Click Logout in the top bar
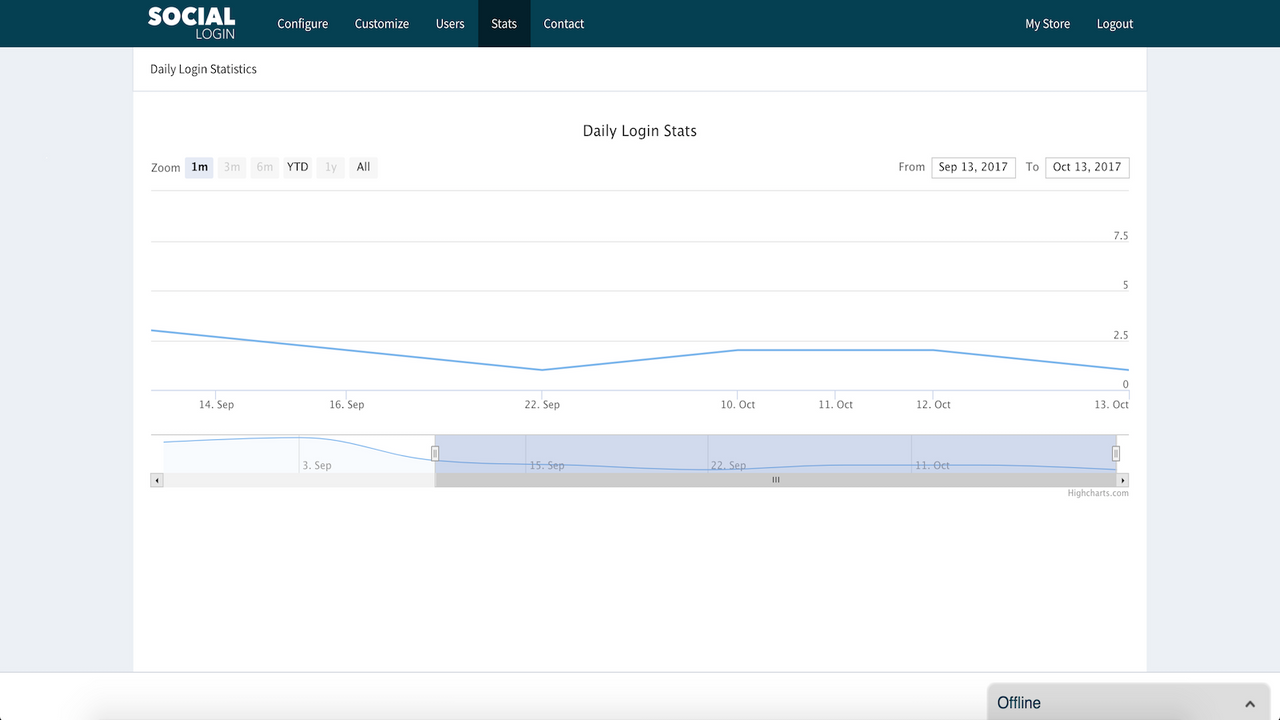The height and width of the screenshot is (720, 1280). tap(1114, 23)
